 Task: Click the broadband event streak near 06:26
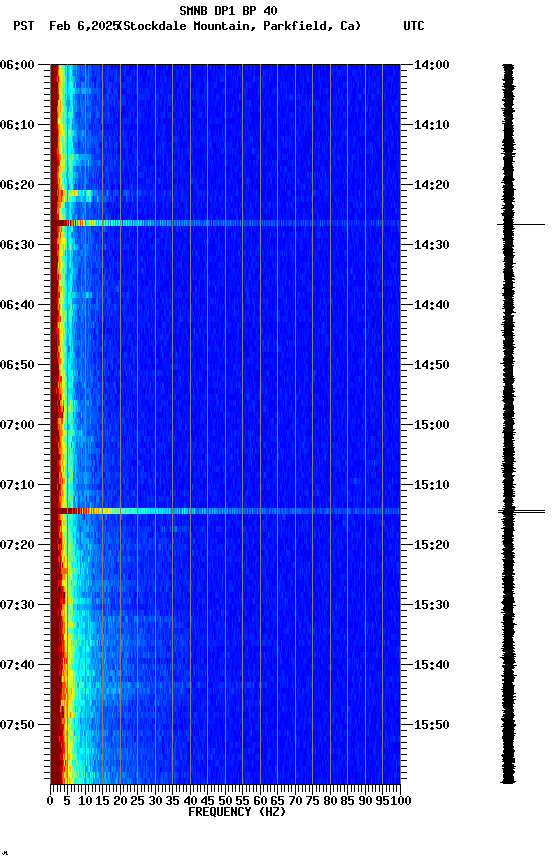click(225, 223)
